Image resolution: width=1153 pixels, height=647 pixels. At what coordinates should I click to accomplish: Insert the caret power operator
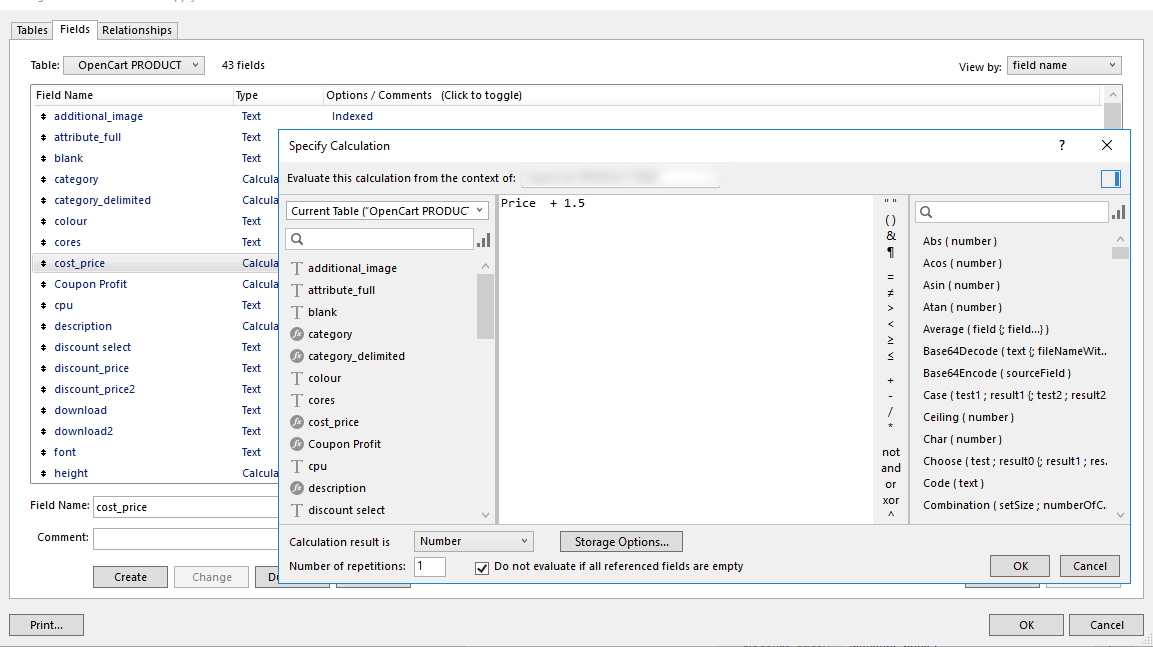pos(890,515)
